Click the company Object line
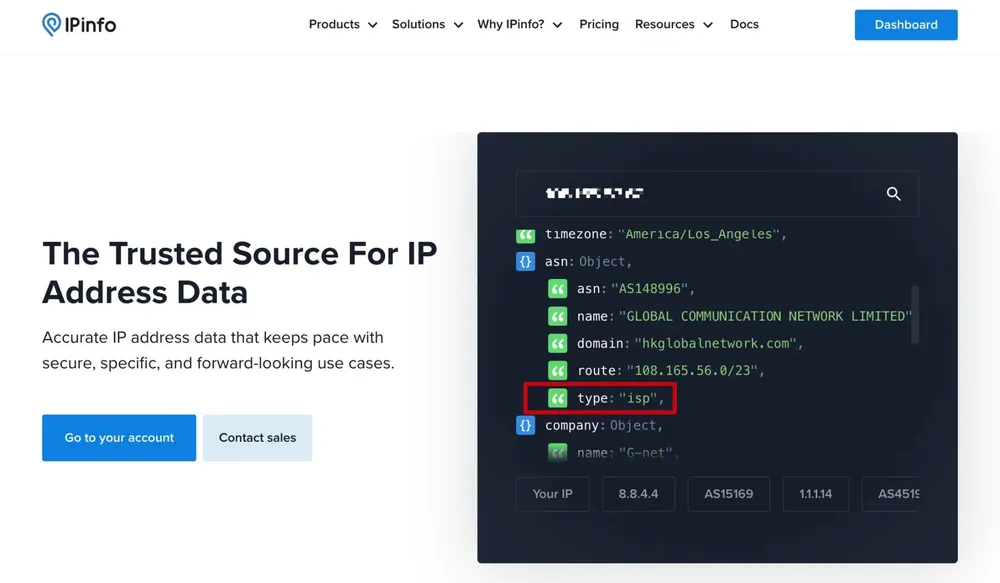The image size is (1000, 583). [604, 425]
